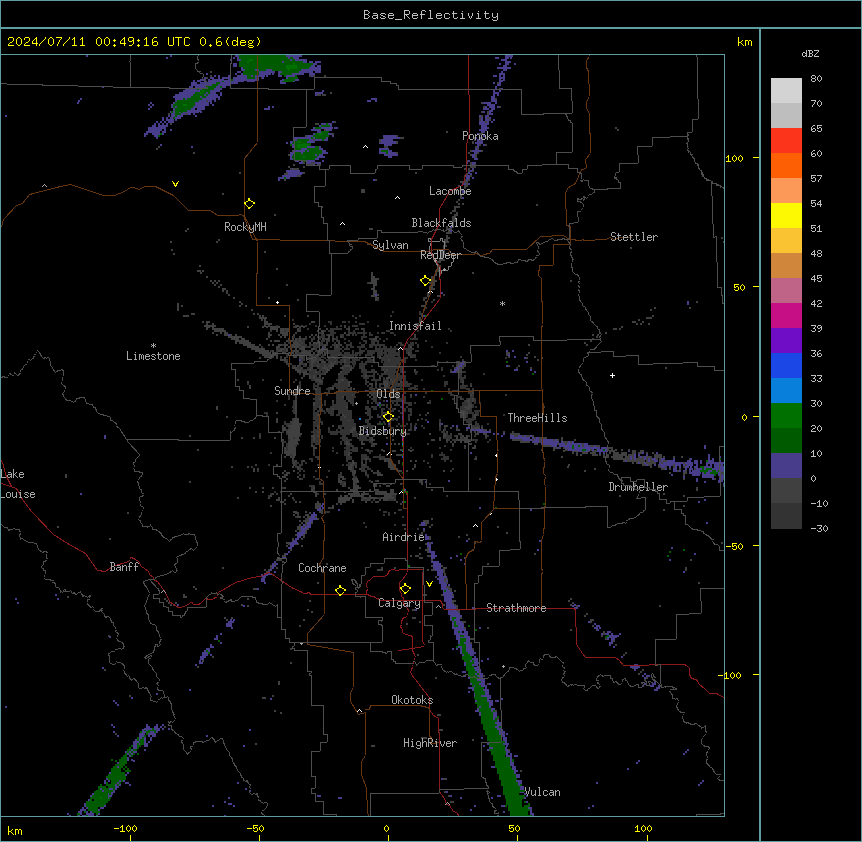Select the Cochrane label
862x842 pixels.
click(322, 568)
